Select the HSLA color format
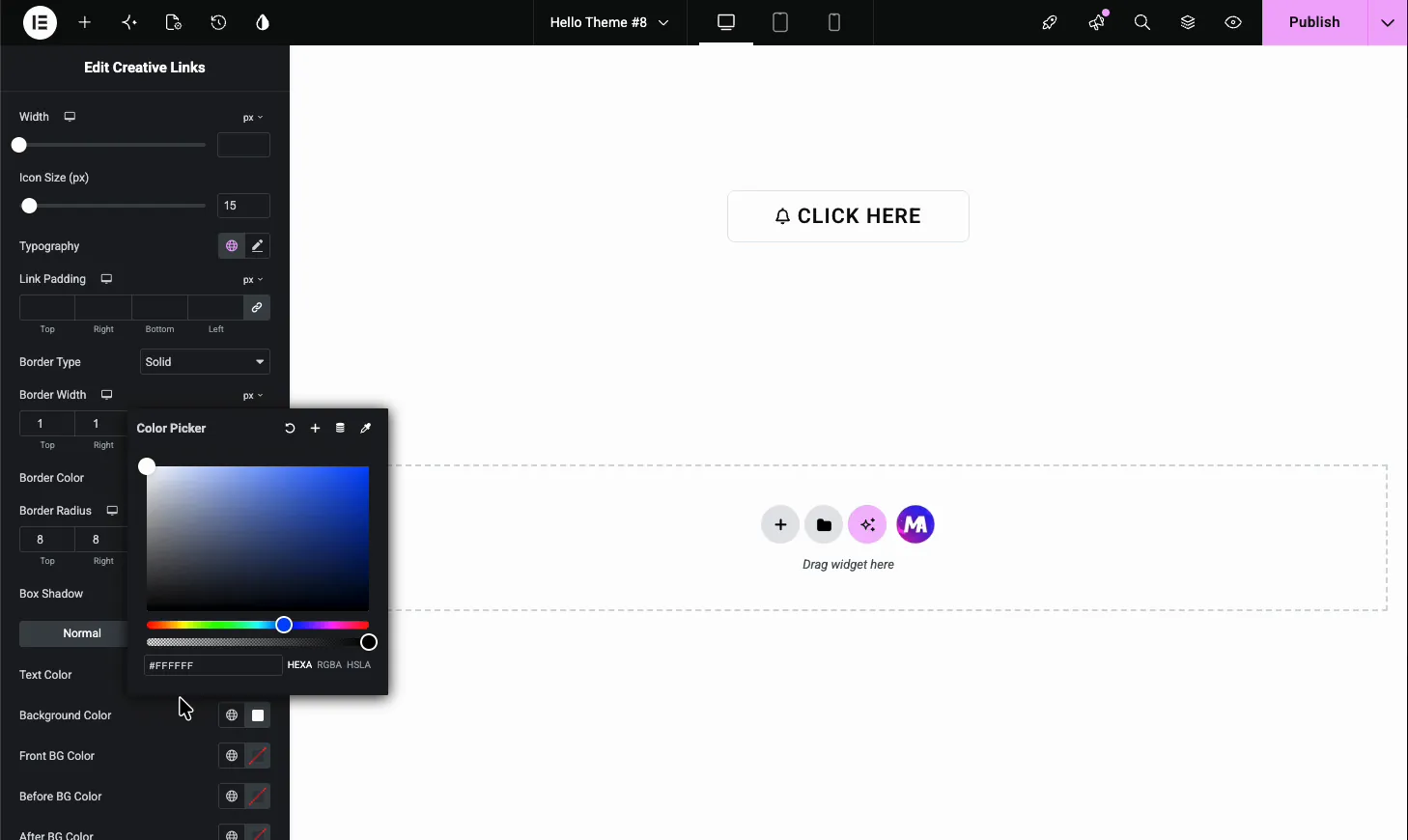This screenshot has height=840, width=1408. (x=358, y=665)
